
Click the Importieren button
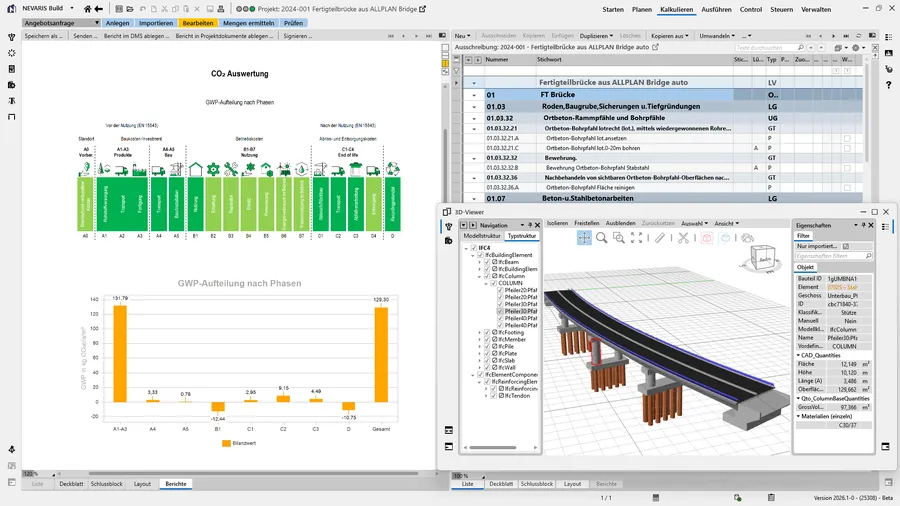click(156, 23)
